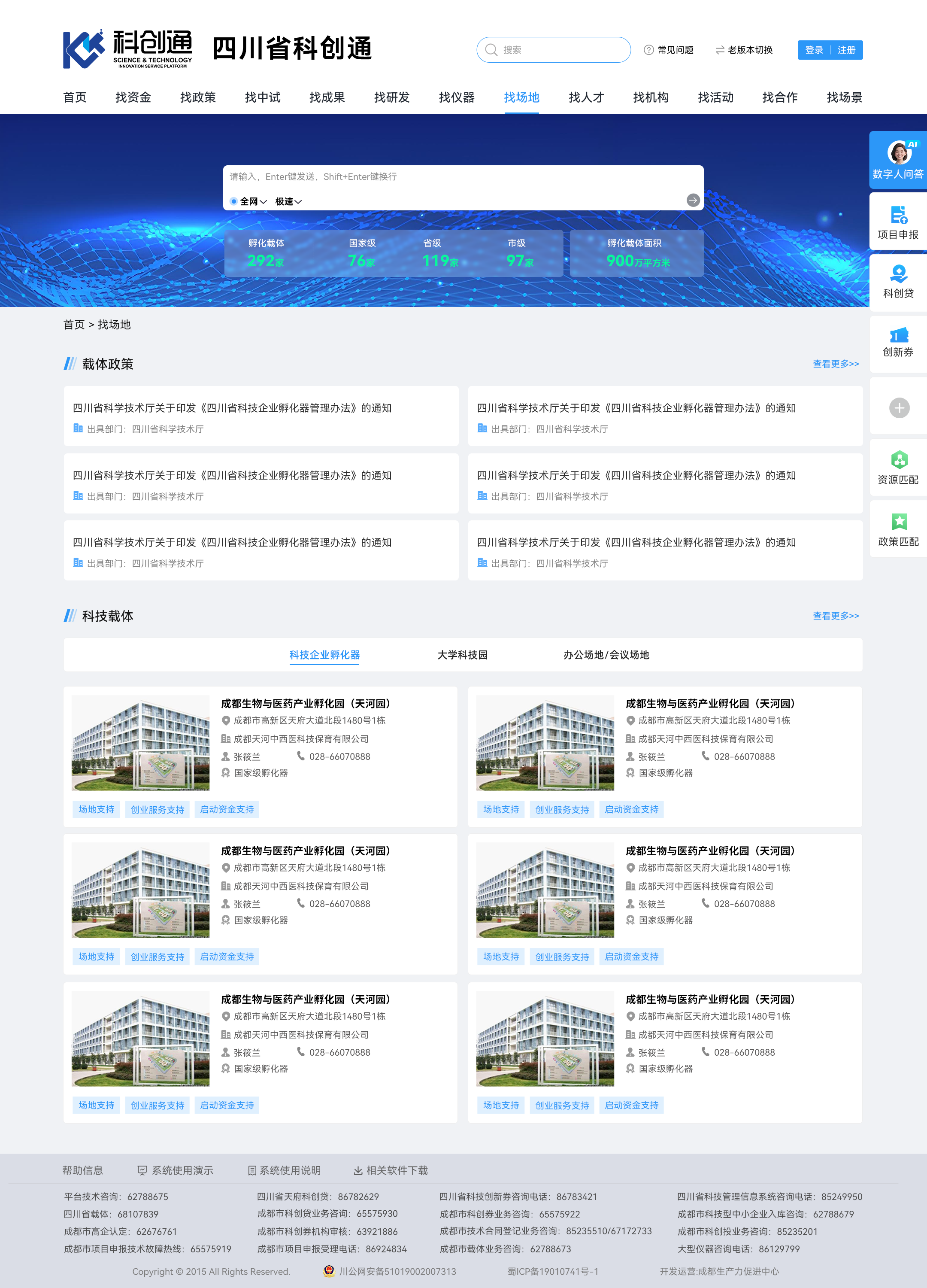Click the send arrow icon in query box

tap(693, 200)
